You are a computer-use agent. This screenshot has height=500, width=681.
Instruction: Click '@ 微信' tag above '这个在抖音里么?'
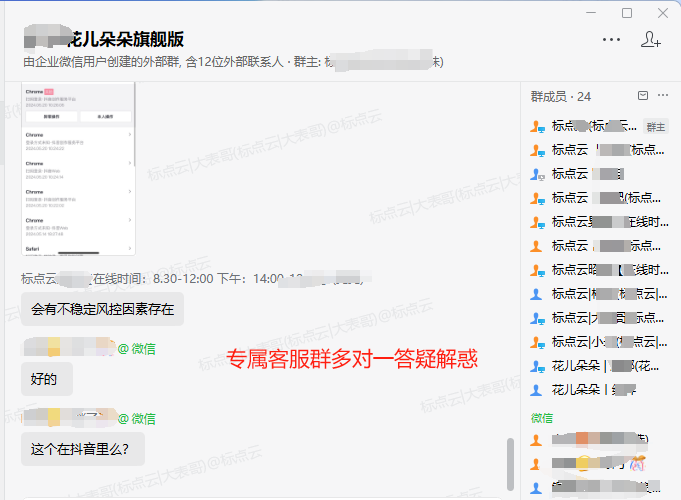(136, 419)
